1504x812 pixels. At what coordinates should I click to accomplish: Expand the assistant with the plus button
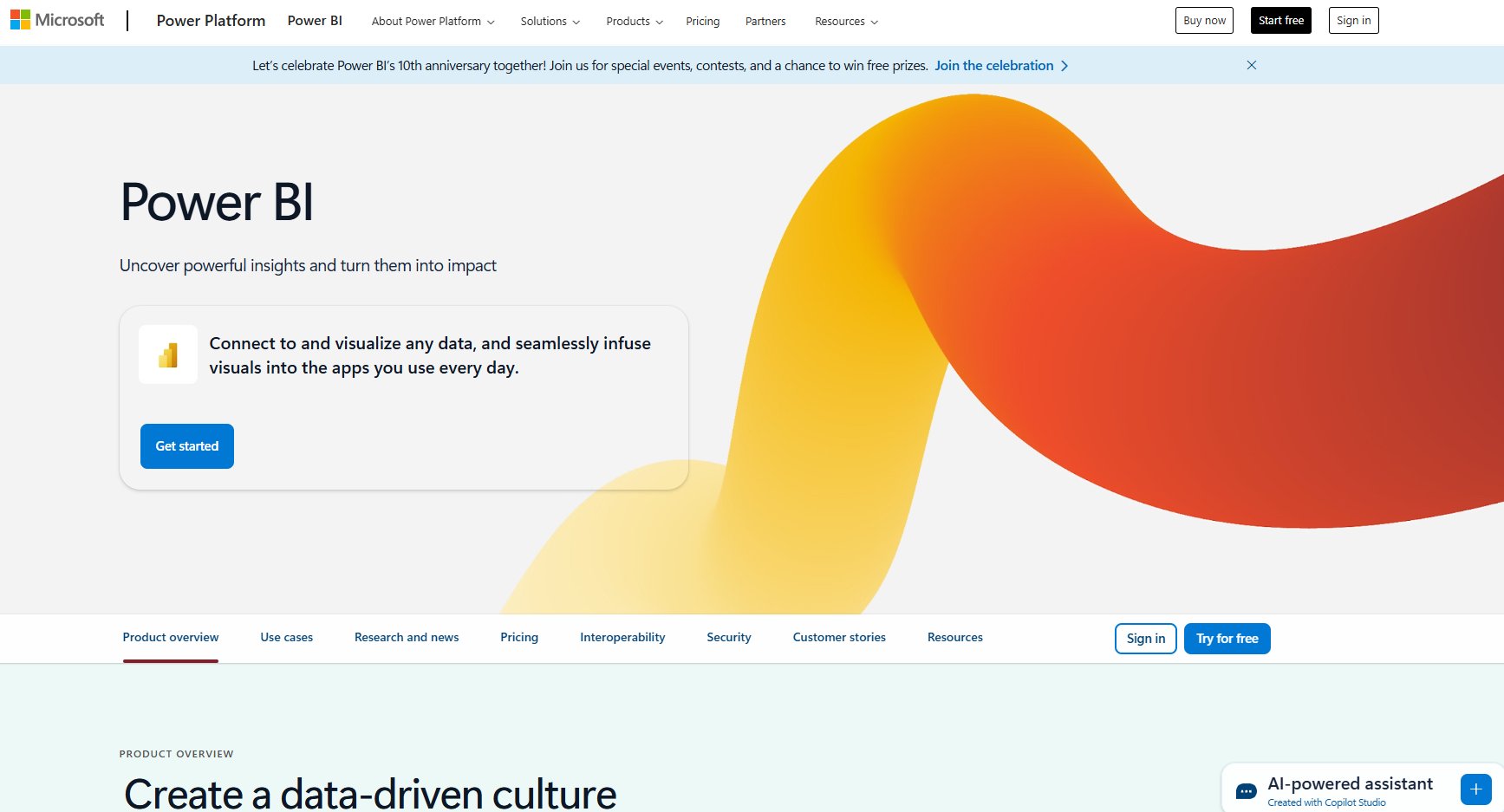click(x=1475, y=789)
